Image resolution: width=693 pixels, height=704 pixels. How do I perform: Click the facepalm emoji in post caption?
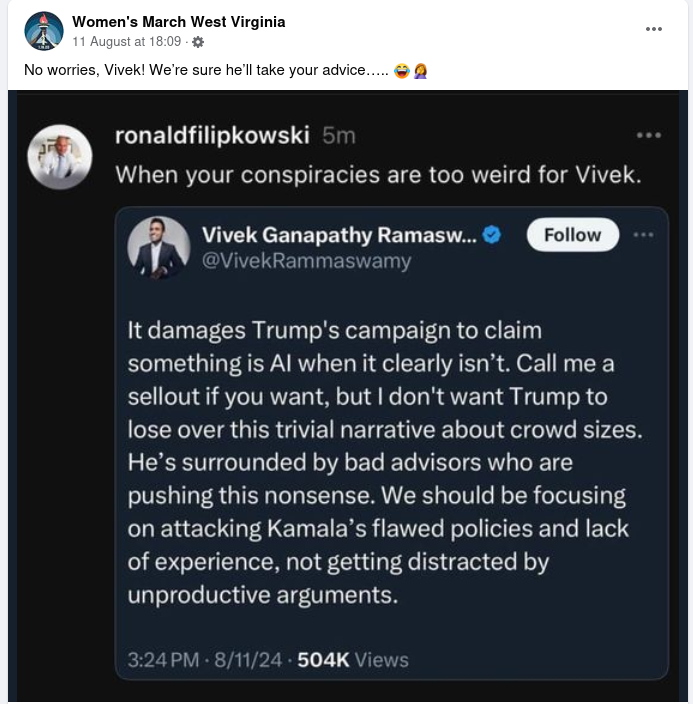[x=420, y=71]
